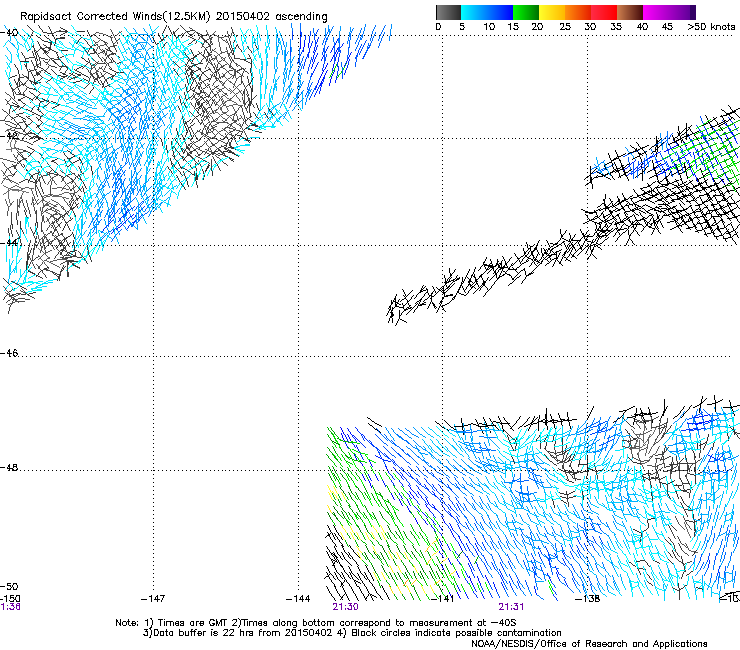
Task: Click the '-144' longitude axis label
Action: pyautogui.click(x=298, y=599)
